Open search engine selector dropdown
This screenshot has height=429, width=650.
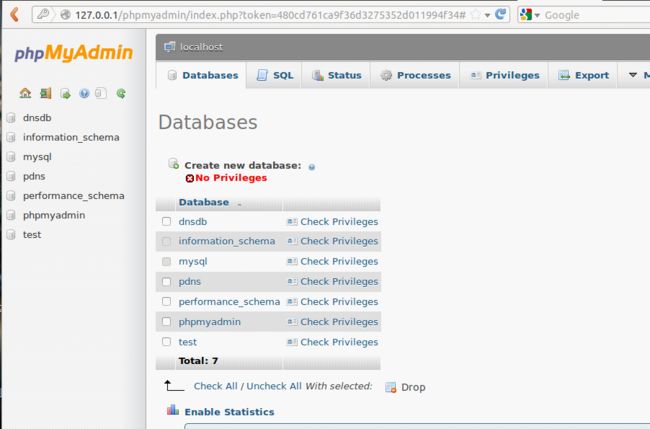537,15
